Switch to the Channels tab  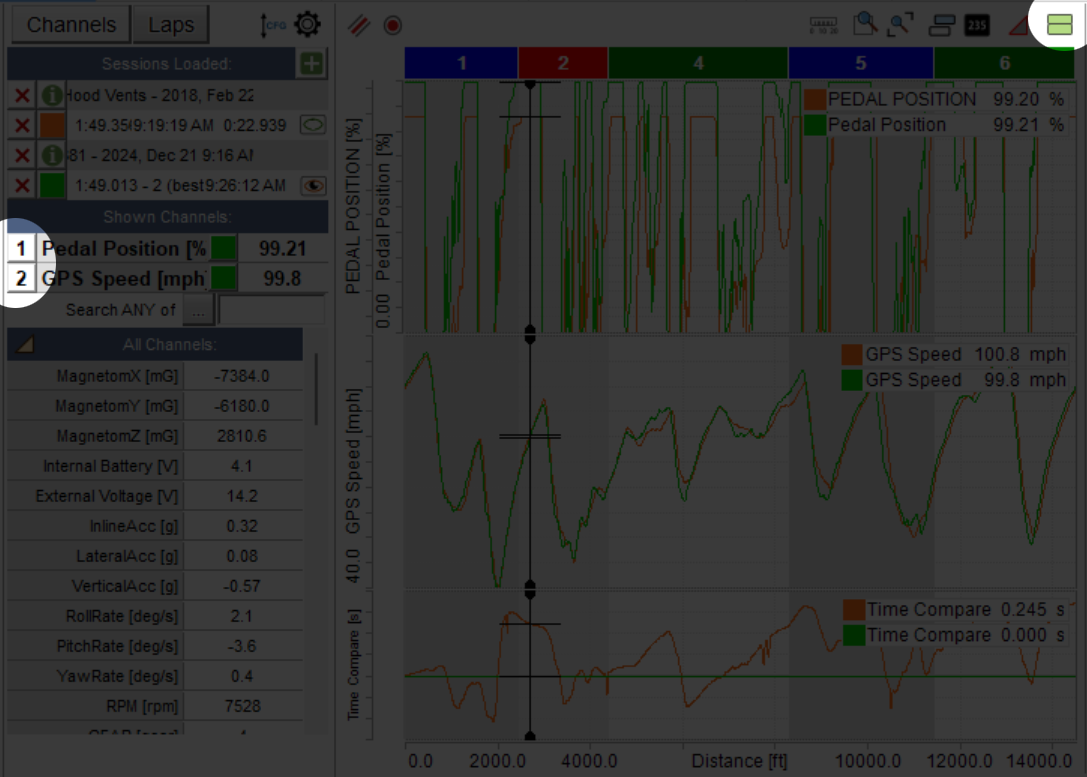71,25
